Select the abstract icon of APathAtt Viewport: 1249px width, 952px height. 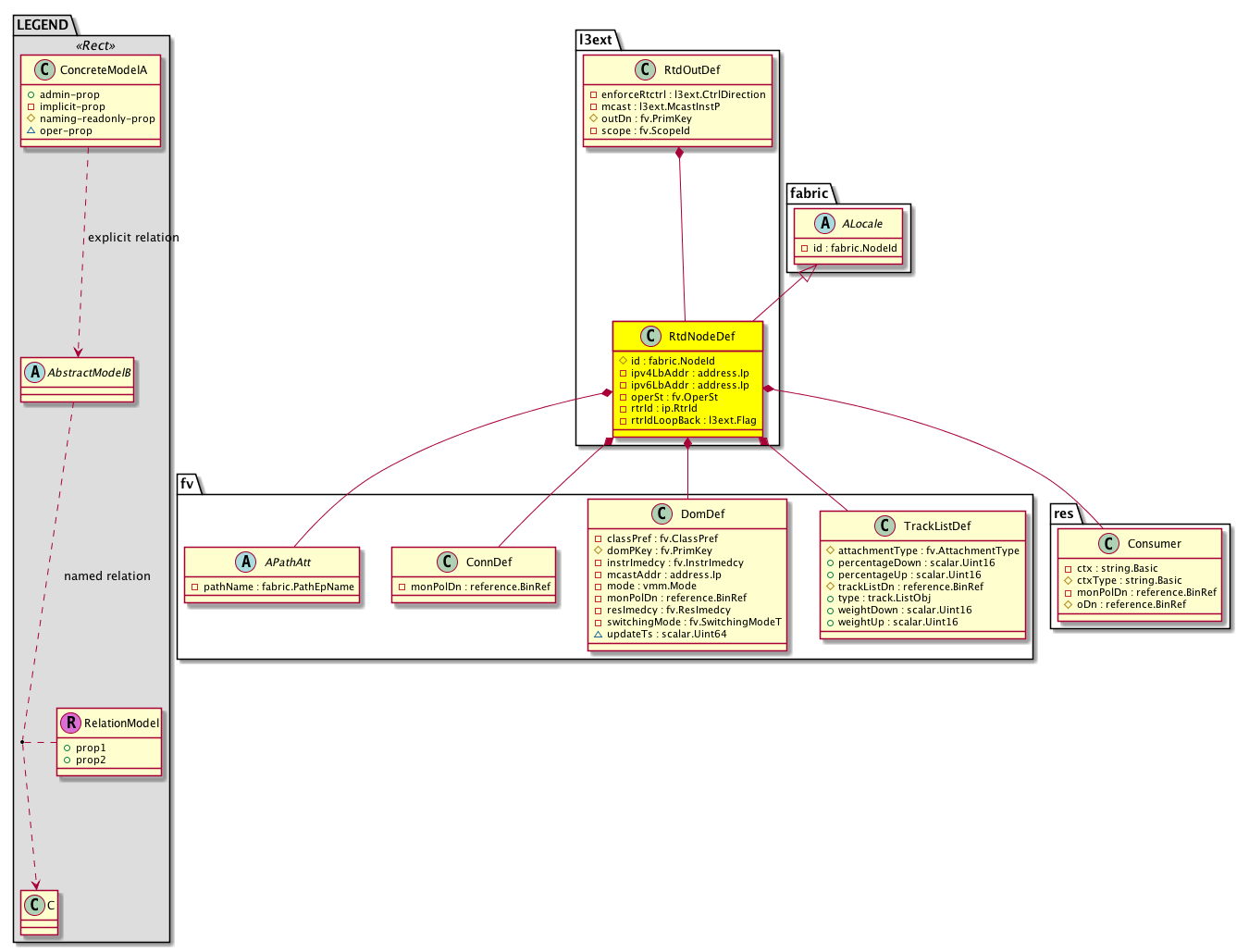pos(246,563)
